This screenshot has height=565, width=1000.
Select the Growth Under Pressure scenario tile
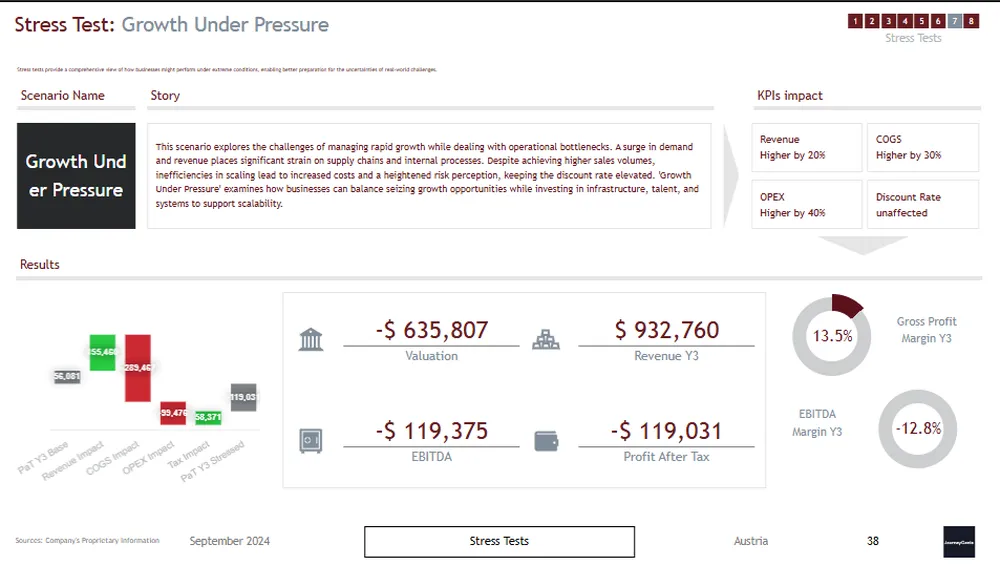[76, 176]
